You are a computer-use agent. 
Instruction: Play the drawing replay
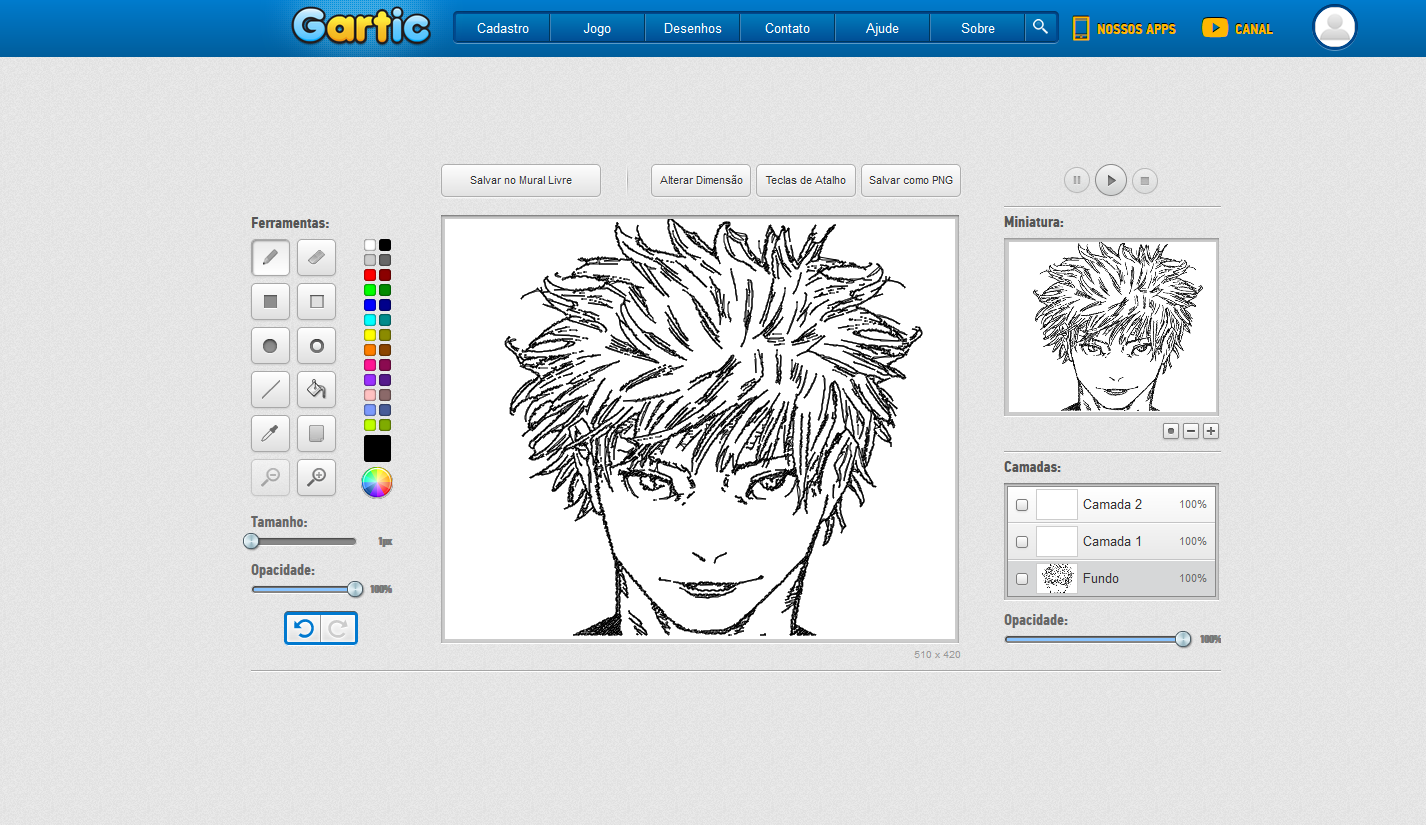click(1111, 181)
